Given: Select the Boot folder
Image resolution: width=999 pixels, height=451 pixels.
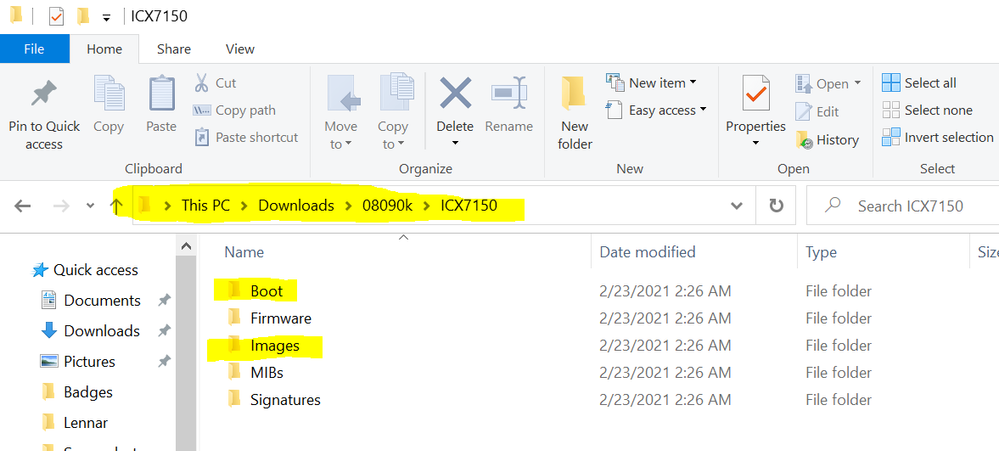Looking at the screenshot, I should point(266,291).
